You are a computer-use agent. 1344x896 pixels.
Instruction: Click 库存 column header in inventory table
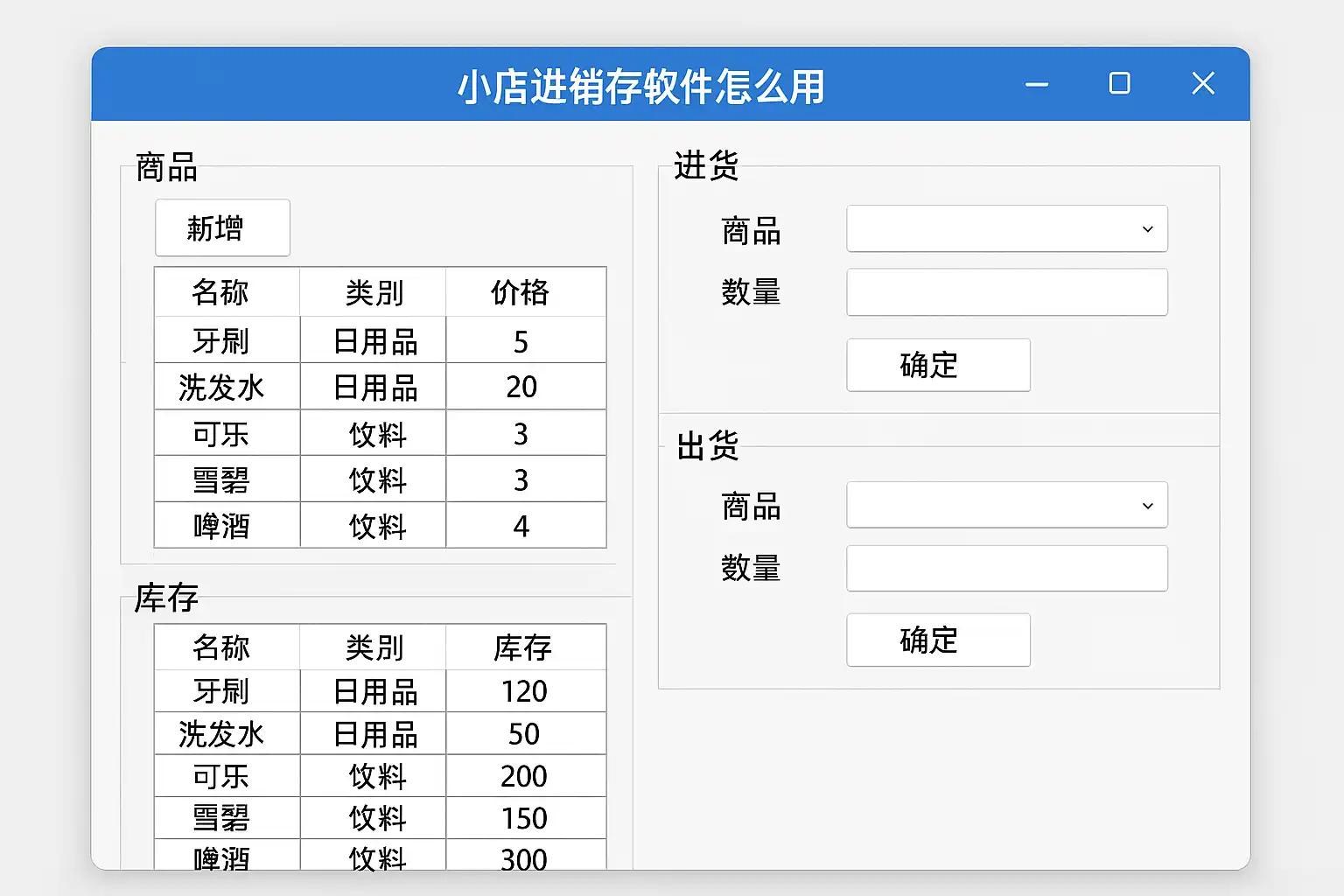523,647
